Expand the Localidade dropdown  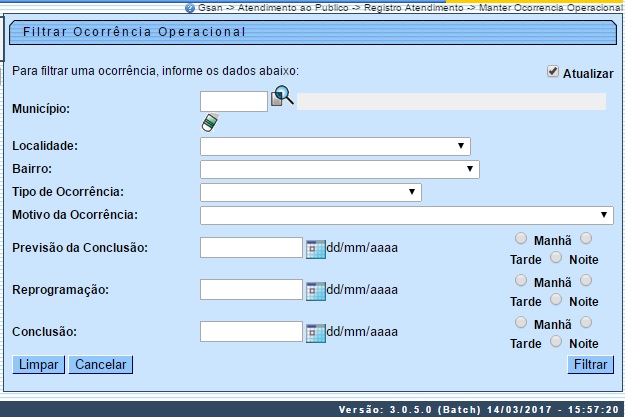pyautogui.click(x=335, y=146)
